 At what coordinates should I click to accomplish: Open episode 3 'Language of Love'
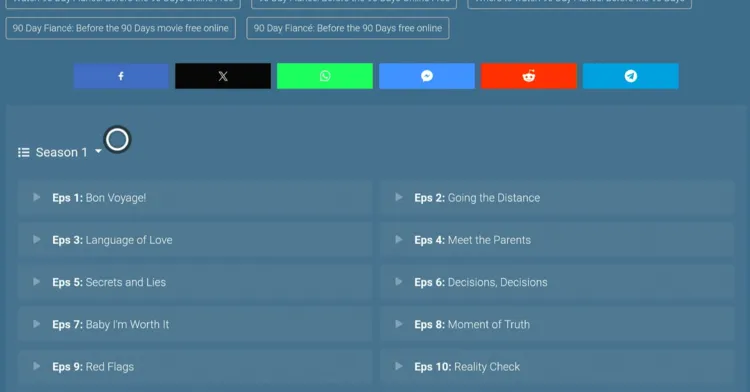coord(195,240)
